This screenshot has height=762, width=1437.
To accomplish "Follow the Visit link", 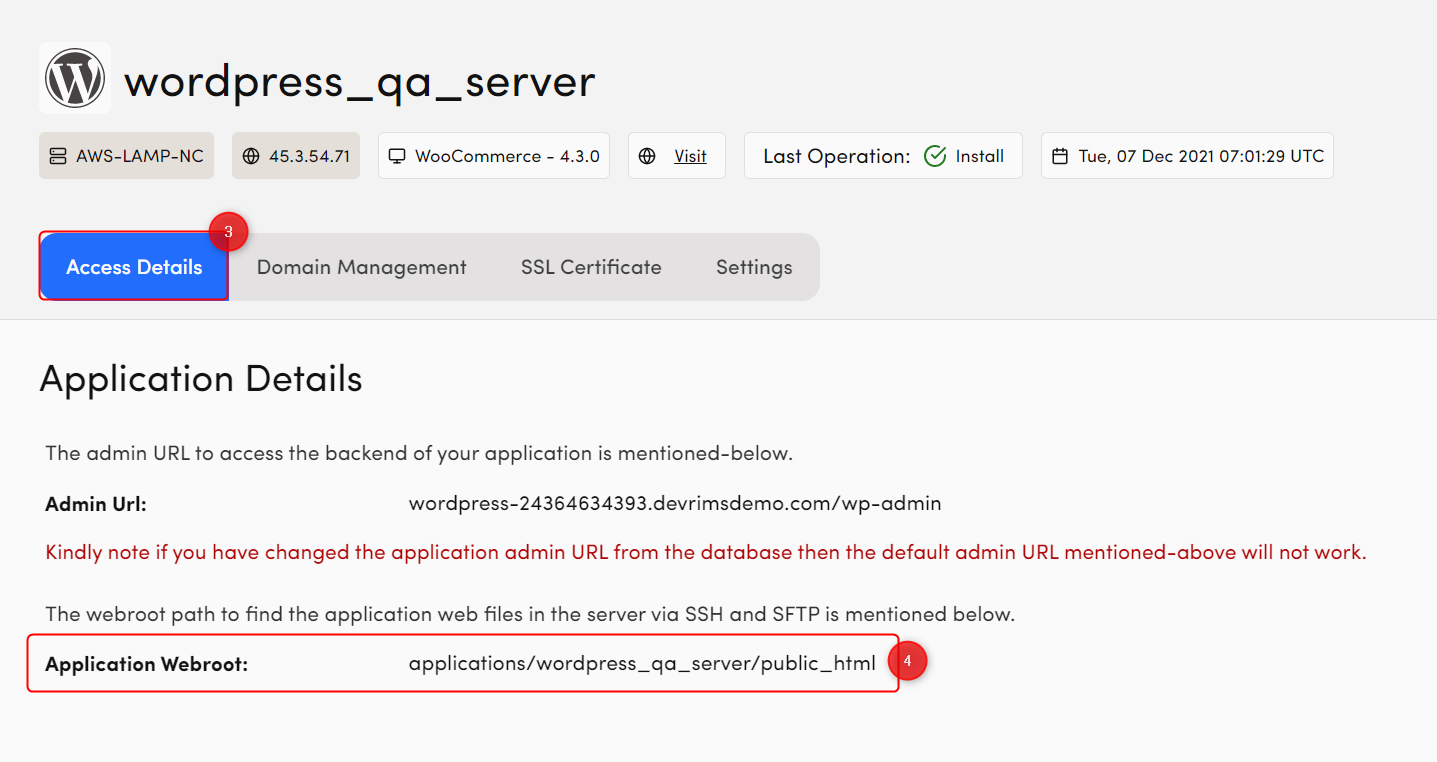I will point(690,156).
